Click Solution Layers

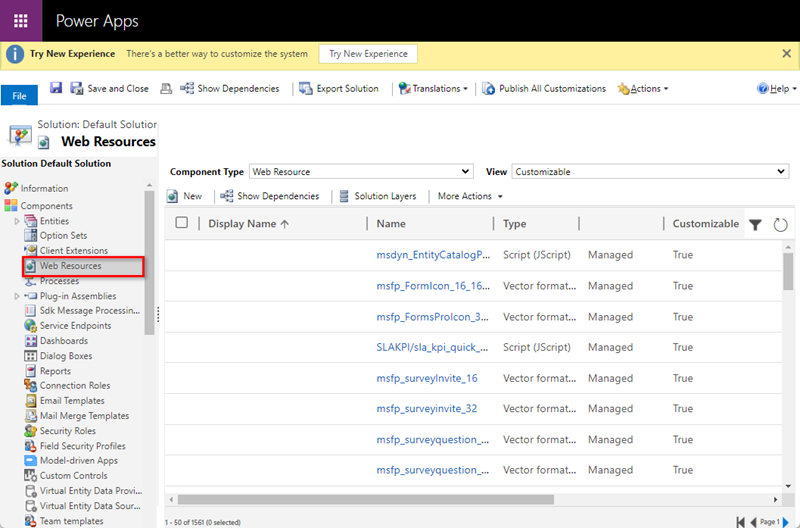pos(378,196)
